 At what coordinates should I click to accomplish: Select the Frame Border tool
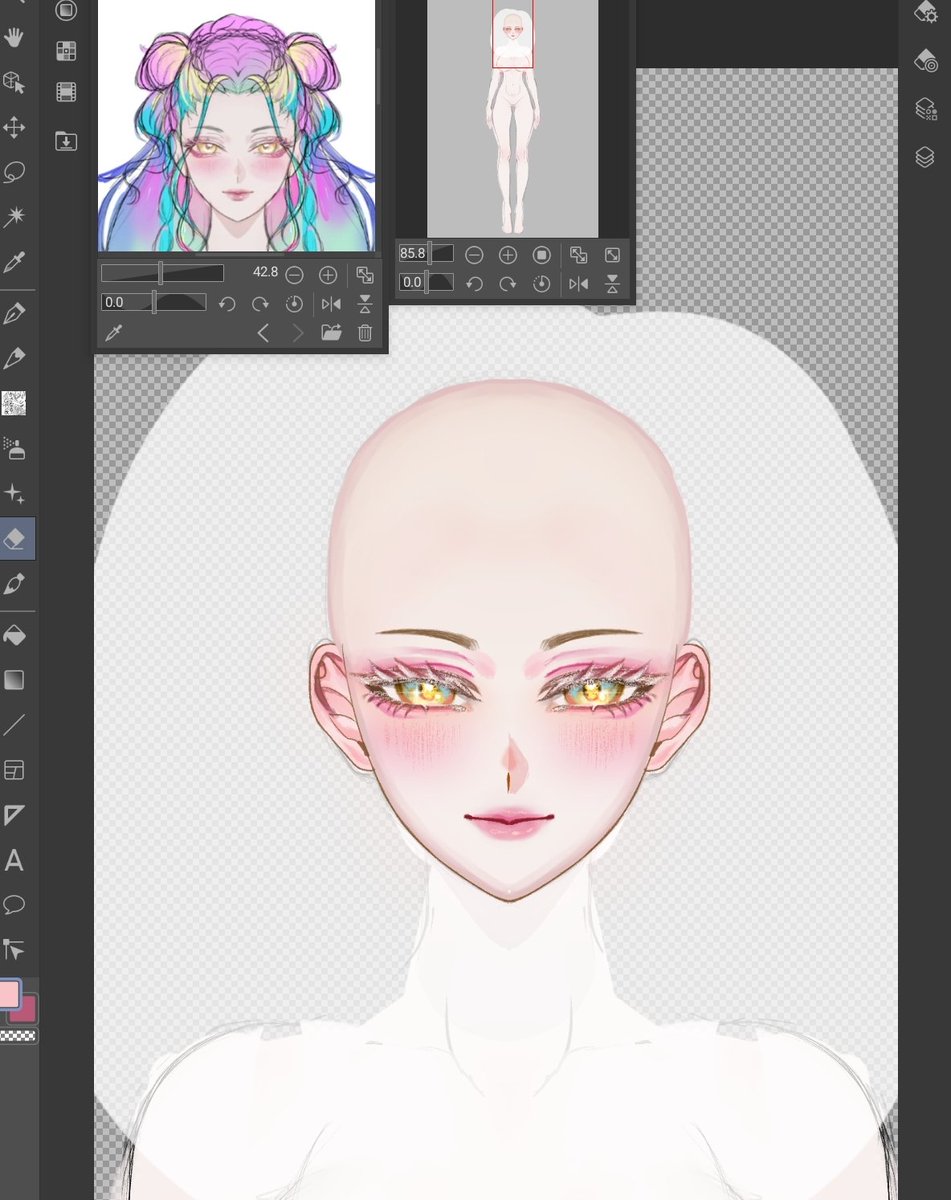point(14,770)
